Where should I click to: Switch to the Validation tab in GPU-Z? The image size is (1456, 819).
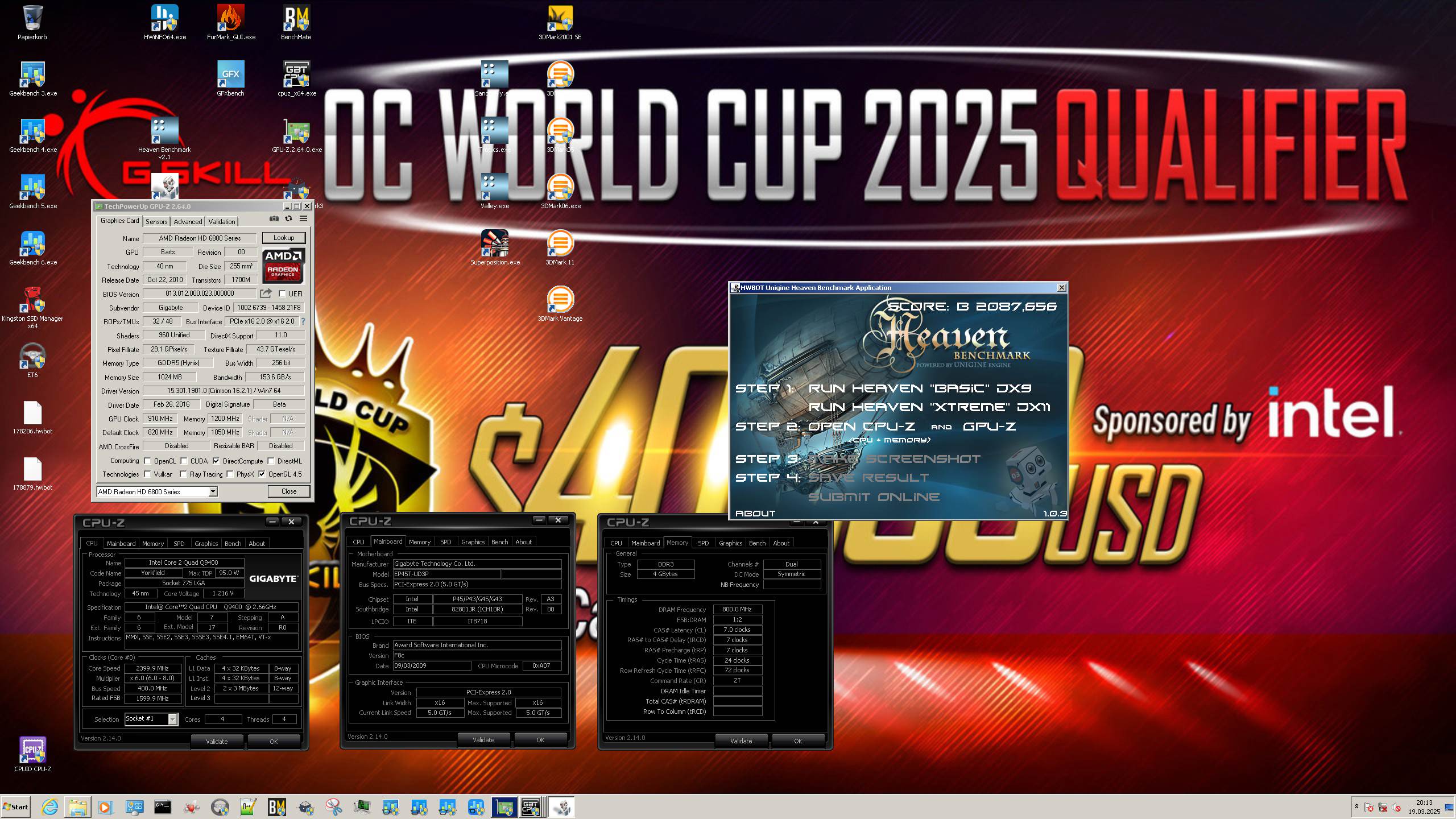[x=221, y=222]
